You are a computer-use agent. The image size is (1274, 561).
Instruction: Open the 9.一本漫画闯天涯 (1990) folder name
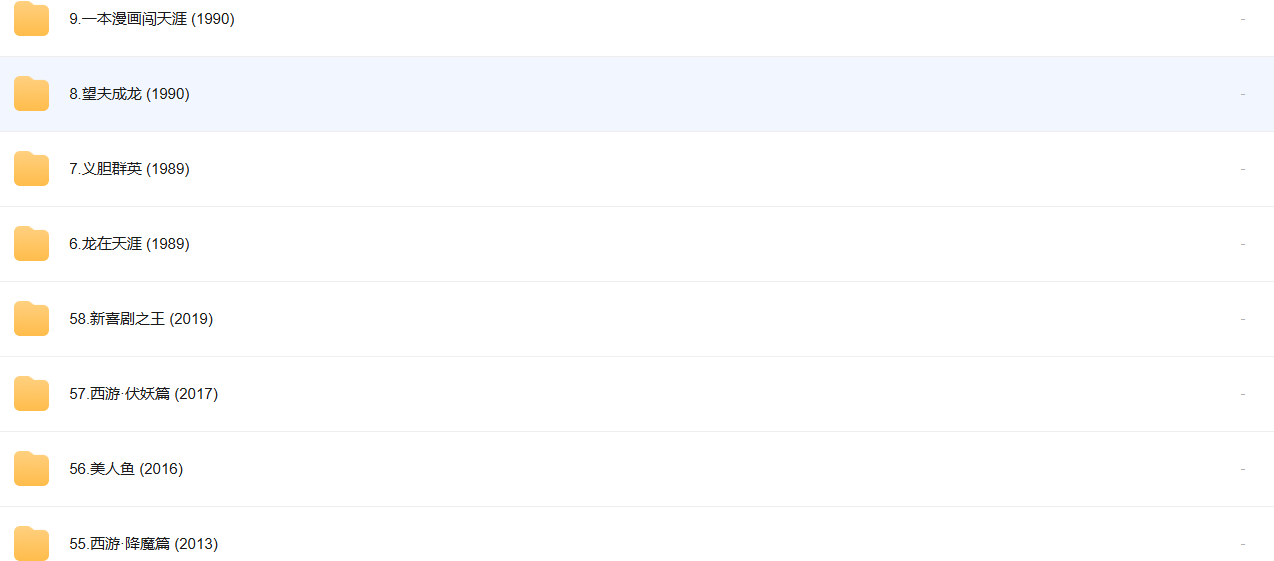coord(152,19)
